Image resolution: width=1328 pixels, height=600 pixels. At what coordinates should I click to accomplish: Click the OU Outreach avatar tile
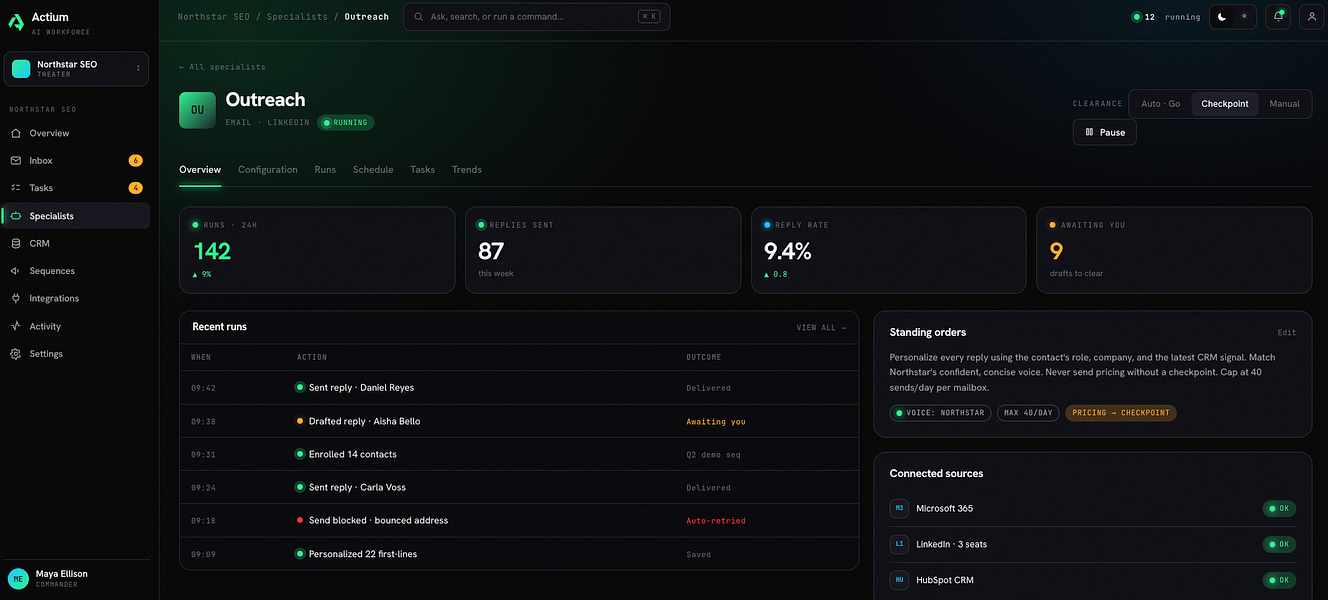click(198, 110)
